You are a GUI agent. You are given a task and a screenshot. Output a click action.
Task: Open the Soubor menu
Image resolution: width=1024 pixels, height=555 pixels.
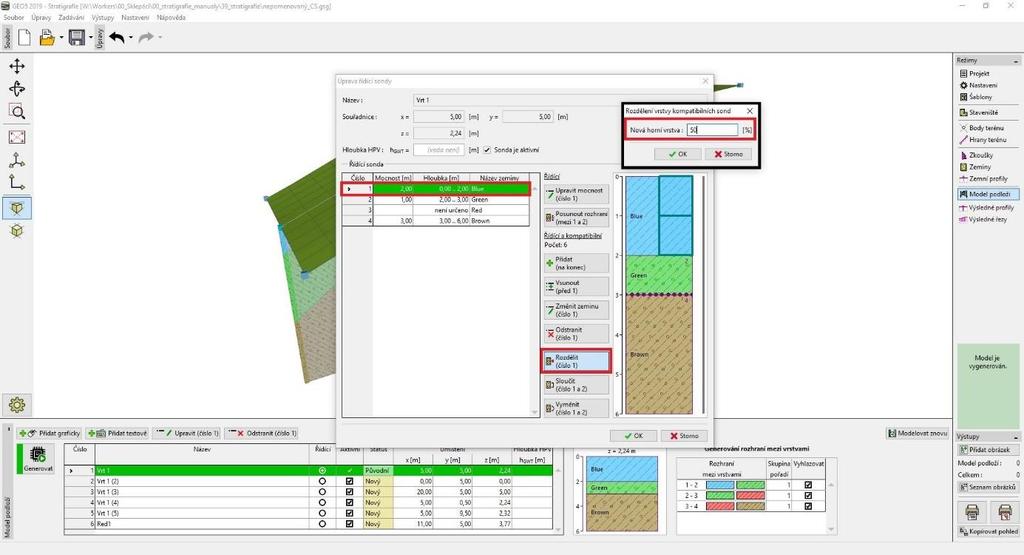coord(14,18)
